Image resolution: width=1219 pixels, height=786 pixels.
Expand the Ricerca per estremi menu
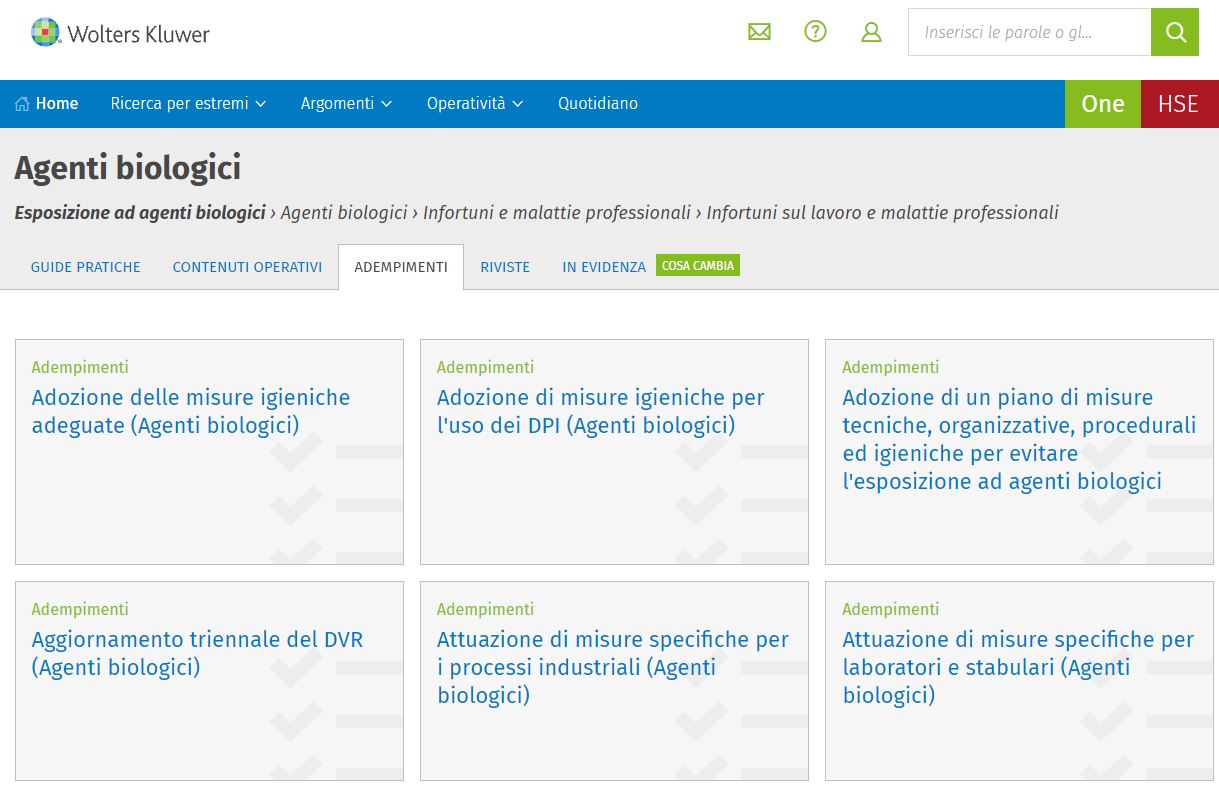[x=188, y=104]
